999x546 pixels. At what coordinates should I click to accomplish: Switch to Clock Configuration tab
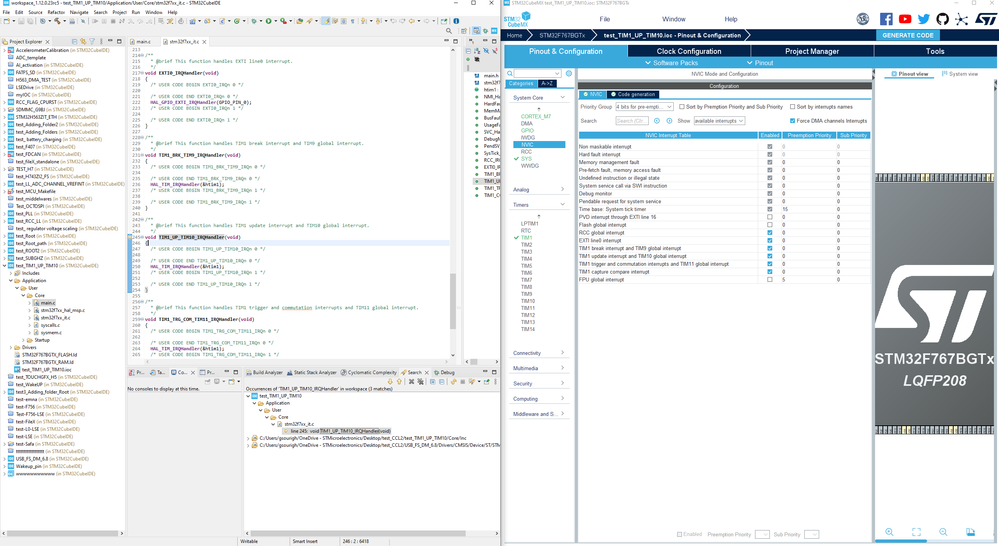pyautogui.click(x=689, y=51)
